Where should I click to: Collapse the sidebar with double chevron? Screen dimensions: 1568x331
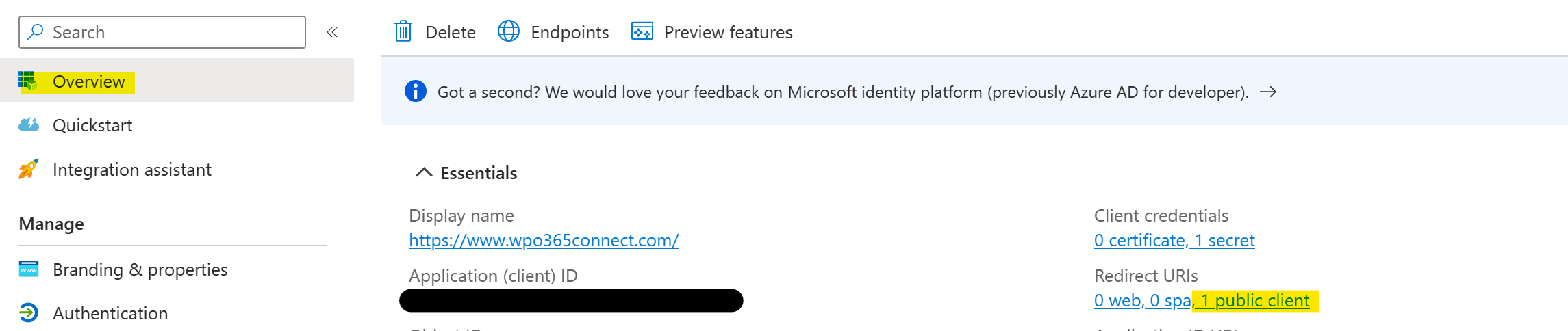click(x=332, y=32)
